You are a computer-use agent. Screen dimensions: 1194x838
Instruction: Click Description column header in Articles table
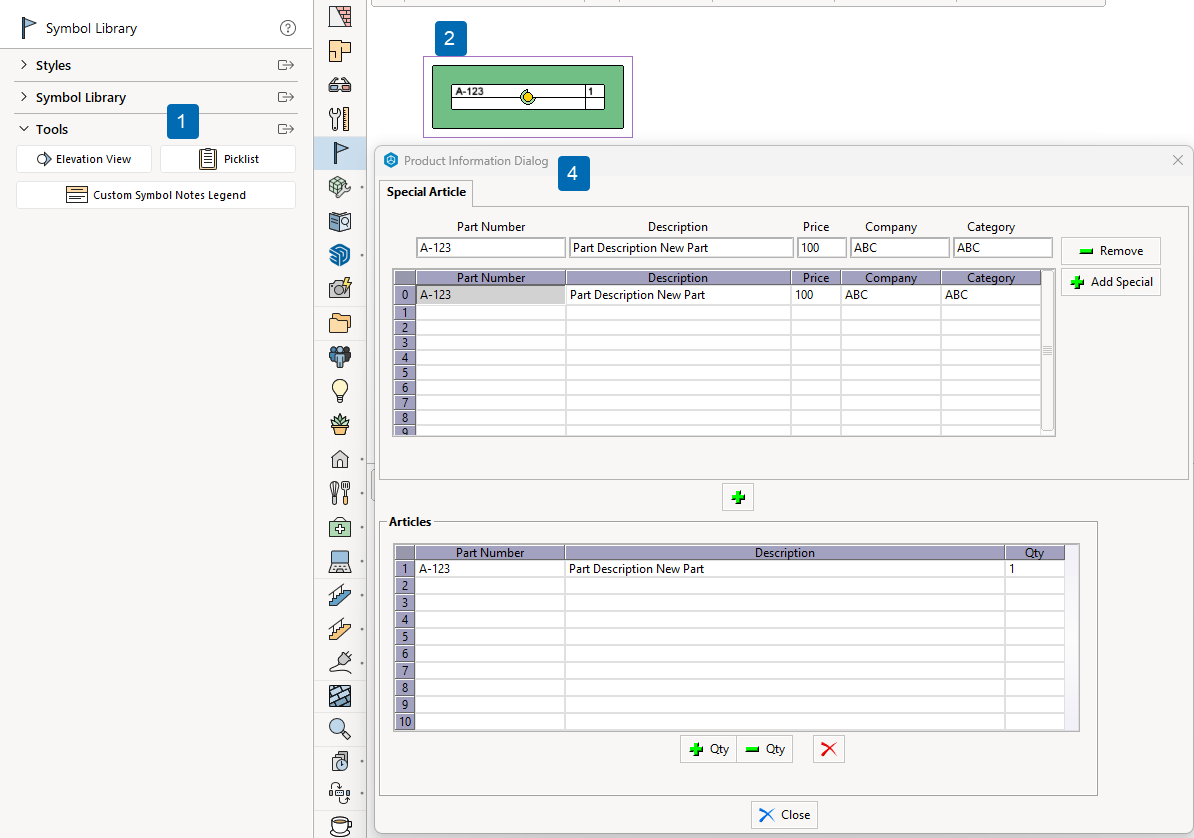pos(784,553)
